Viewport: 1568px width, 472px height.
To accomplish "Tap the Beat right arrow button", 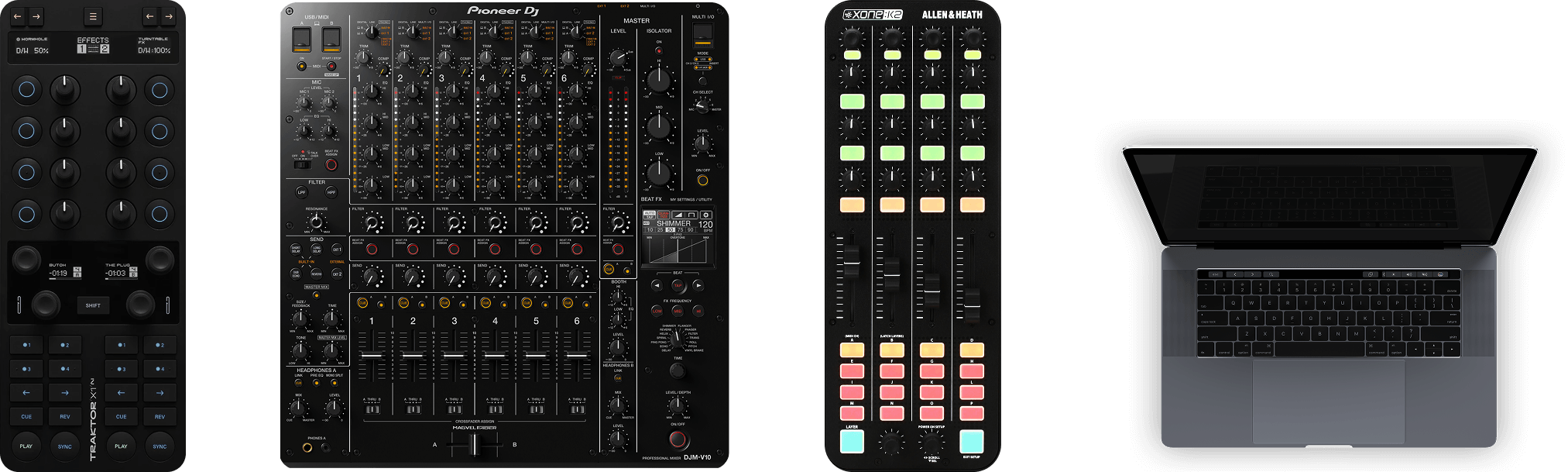I will pyautogui.click(x=698, y=285).
